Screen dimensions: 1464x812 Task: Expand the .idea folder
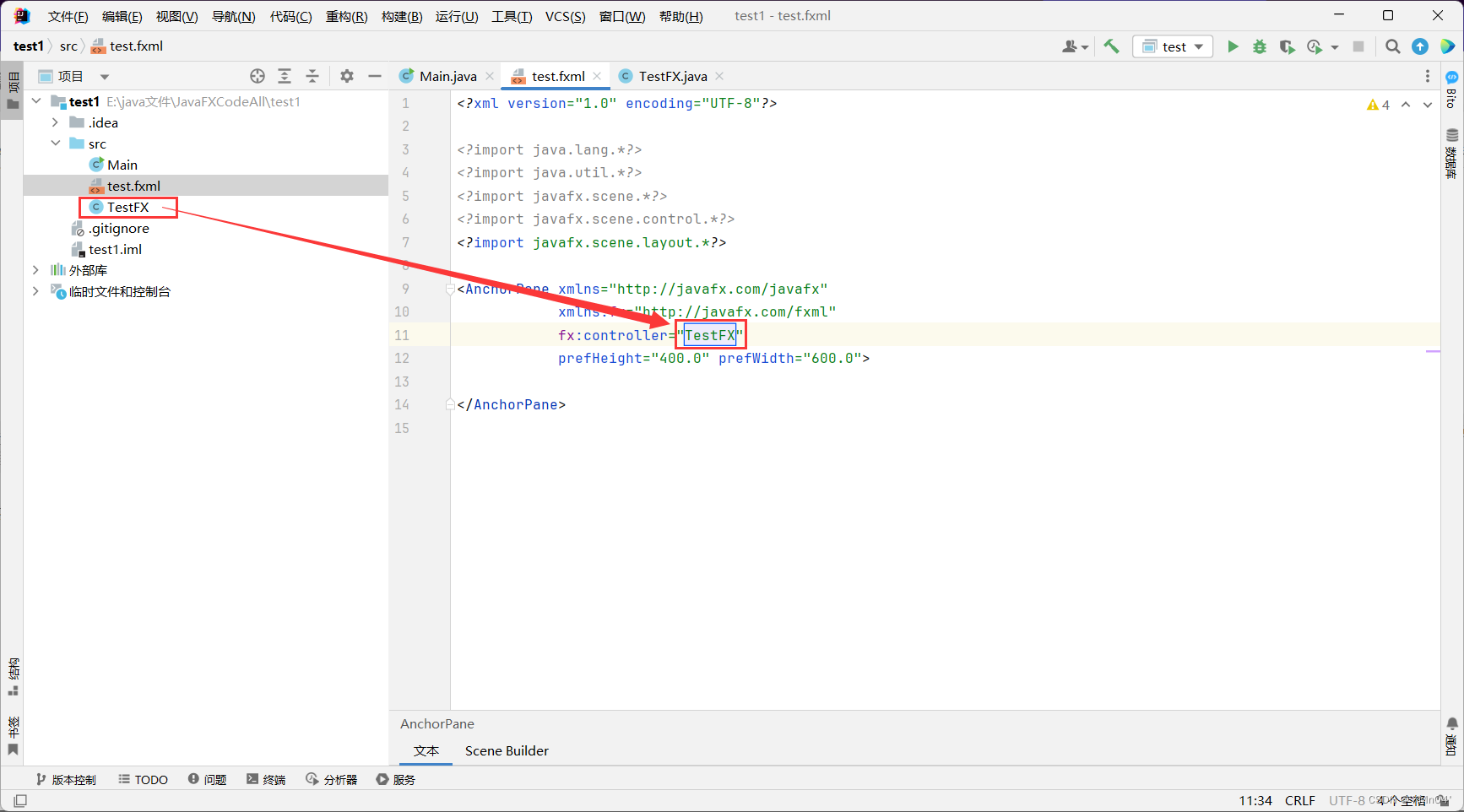tap(56, 122)
